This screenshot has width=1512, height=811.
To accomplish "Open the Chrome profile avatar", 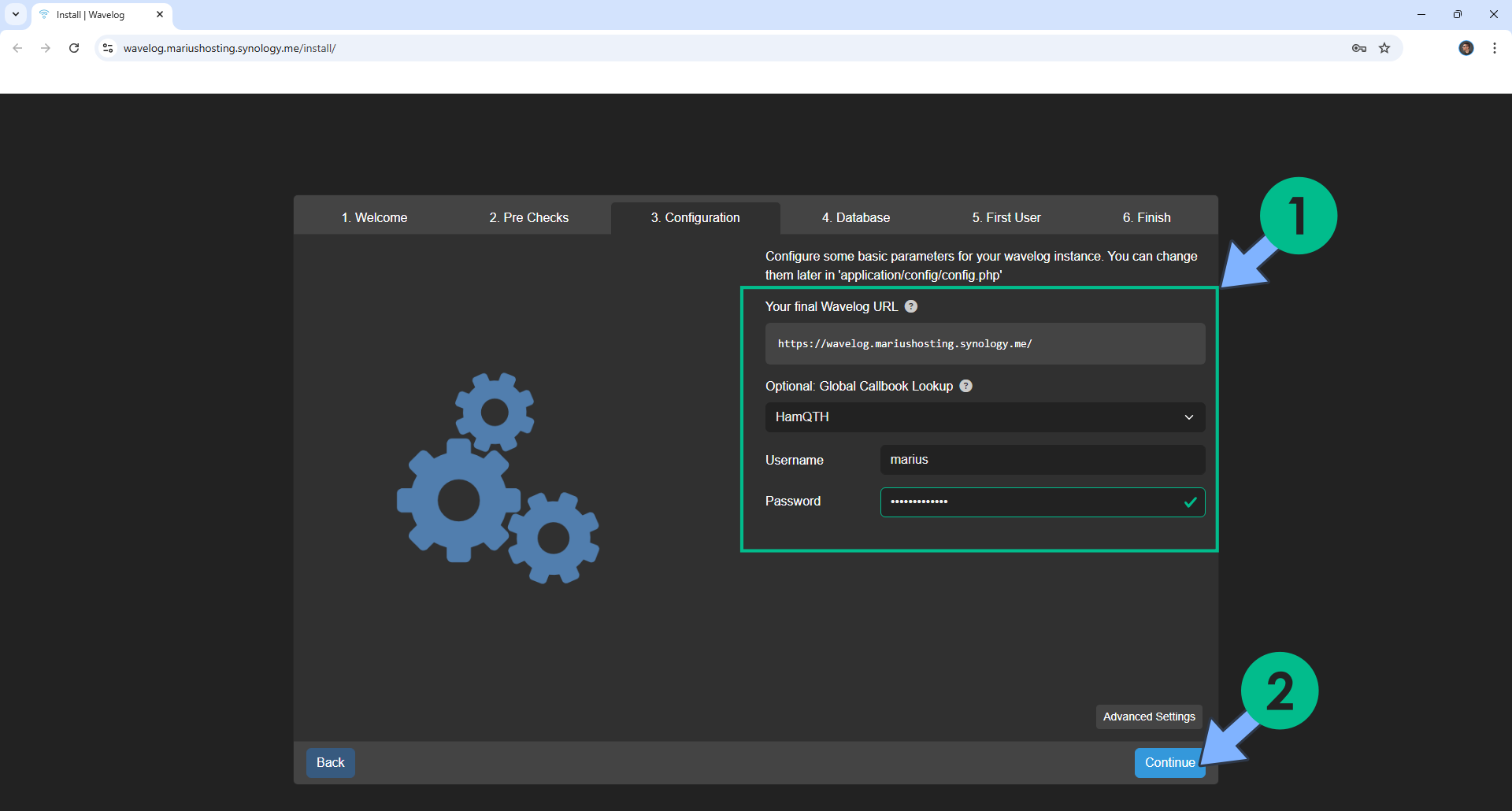I will pos(1466,48).
